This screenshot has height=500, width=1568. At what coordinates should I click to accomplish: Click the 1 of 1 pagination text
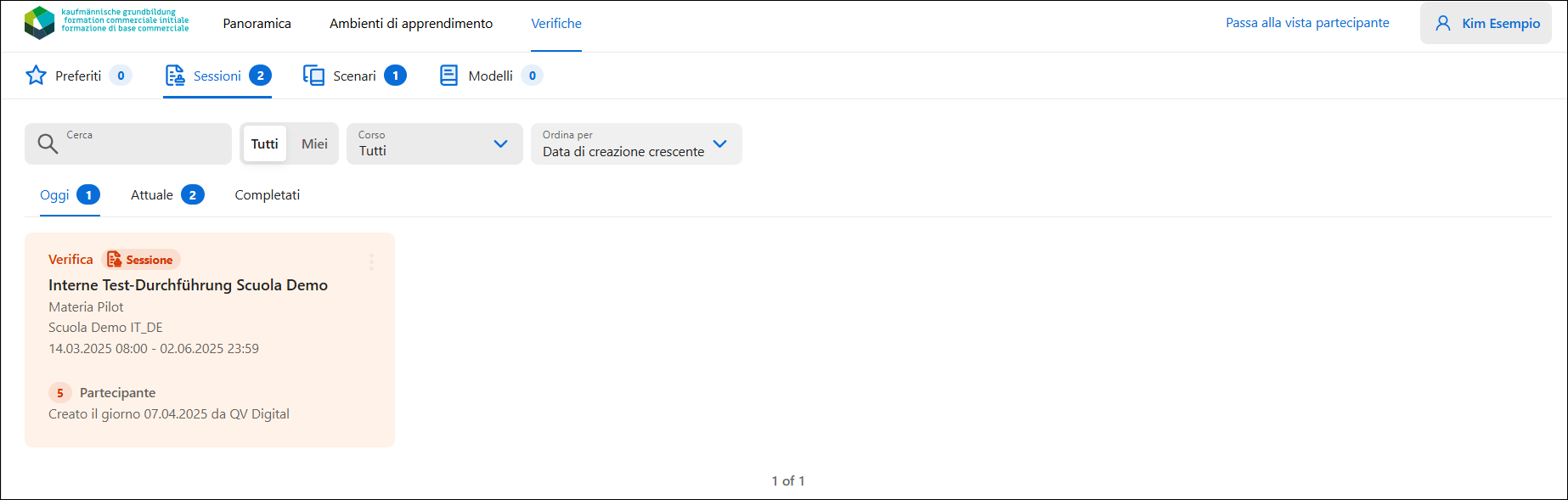click(788, 480)
